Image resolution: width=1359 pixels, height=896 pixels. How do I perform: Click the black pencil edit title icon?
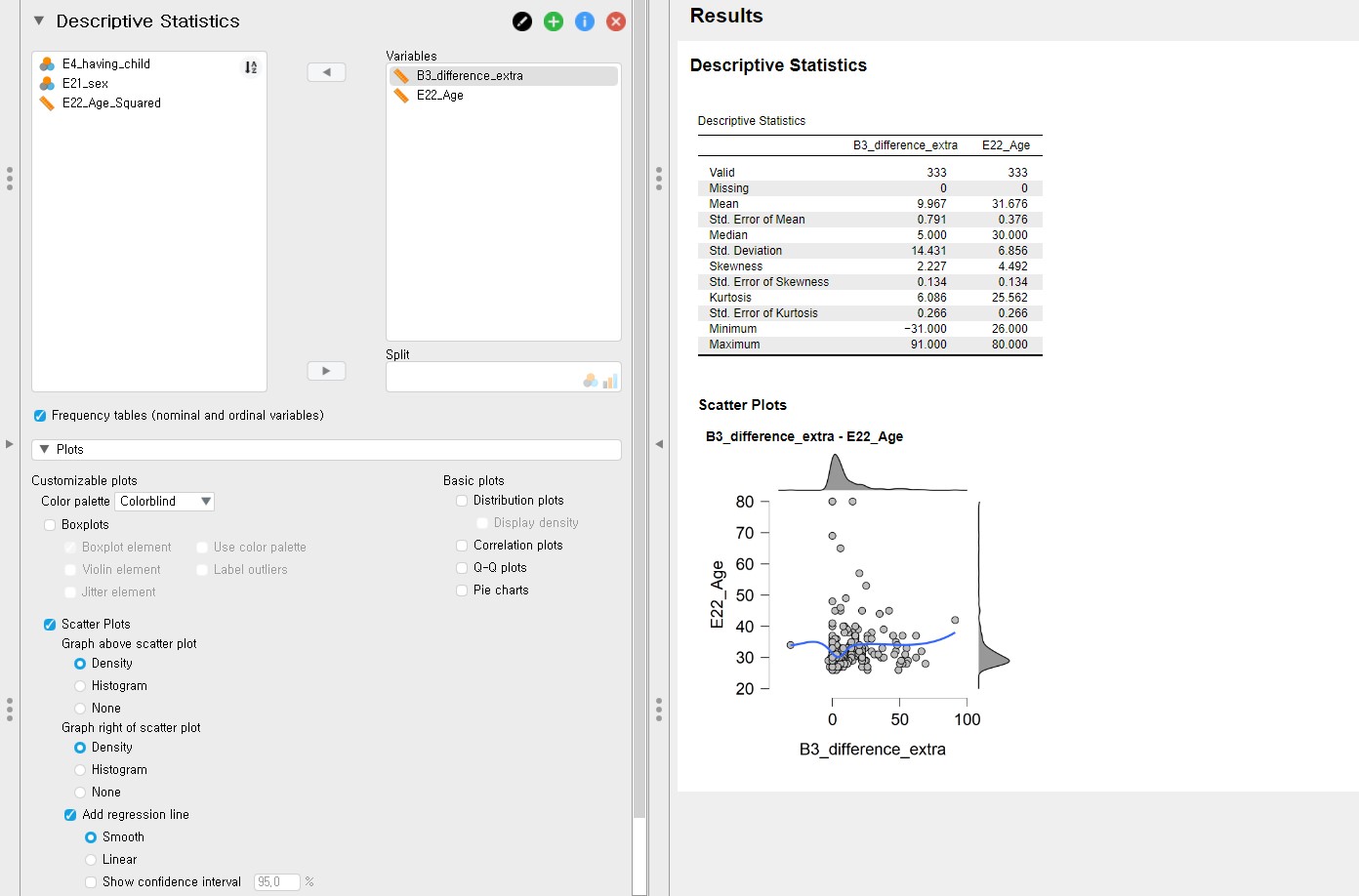522,21
